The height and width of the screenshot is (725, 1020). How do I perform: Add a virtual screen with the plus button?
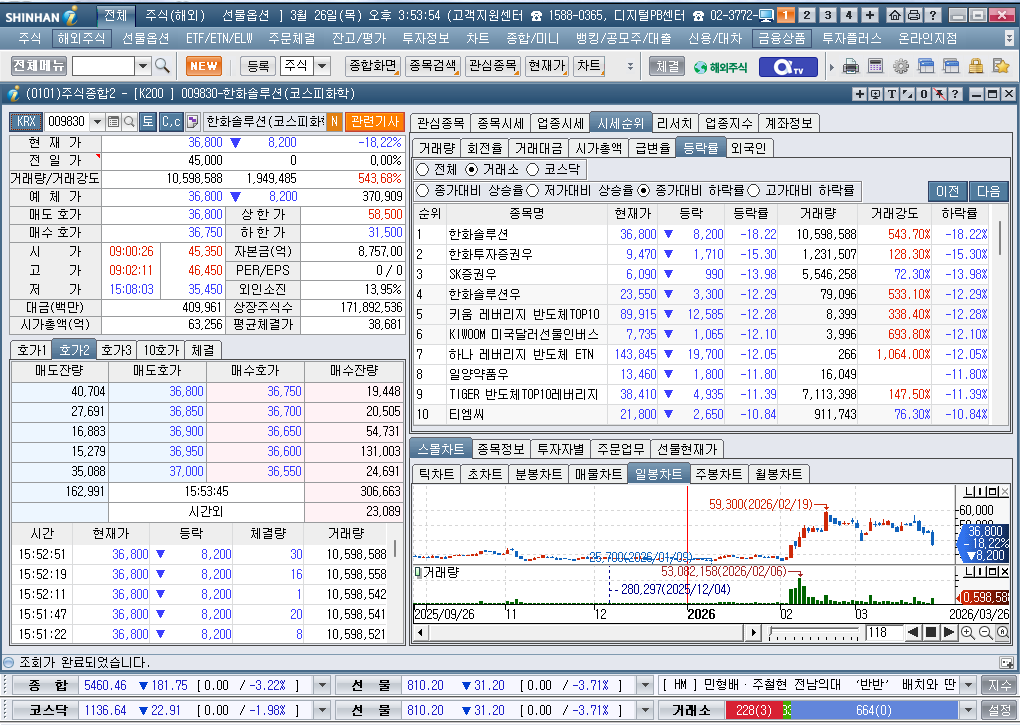870,15
